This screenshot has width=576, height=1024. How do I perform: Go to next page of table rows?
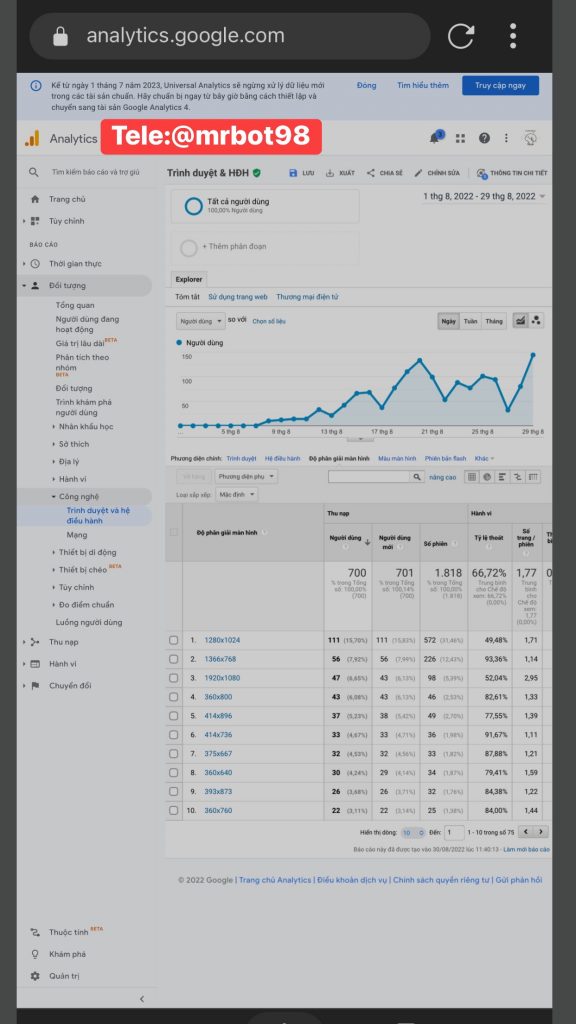click(541, 832)
